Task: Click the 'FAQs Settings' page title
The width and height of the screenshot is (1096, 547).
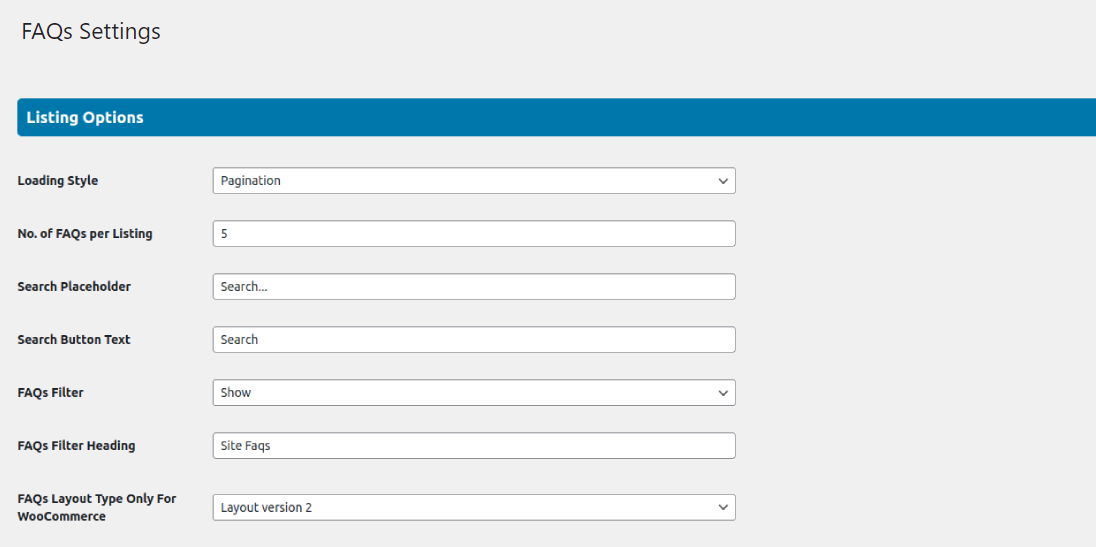Action: pos(91,32)
